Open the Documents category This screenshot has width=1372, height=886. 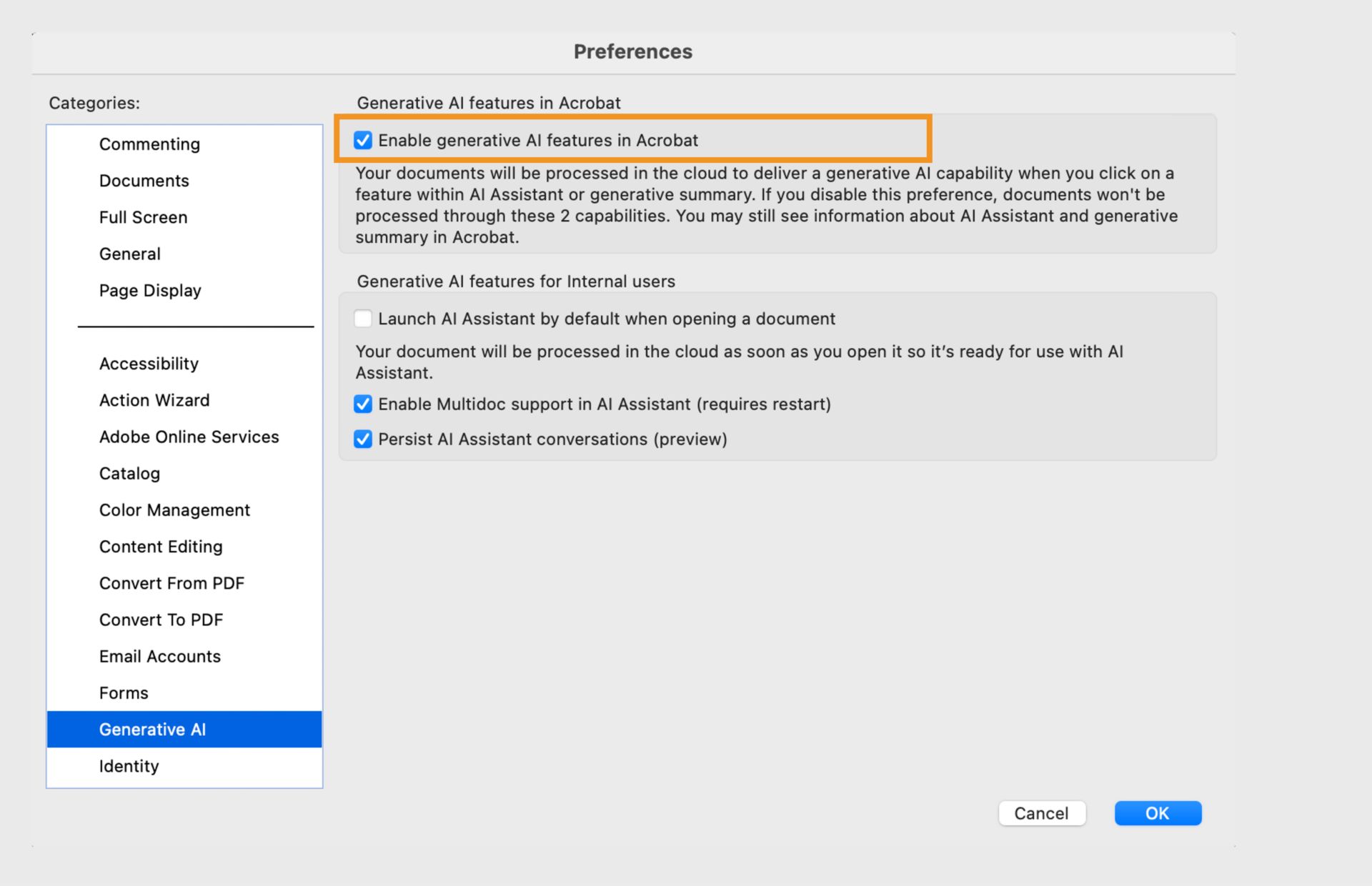144,181
